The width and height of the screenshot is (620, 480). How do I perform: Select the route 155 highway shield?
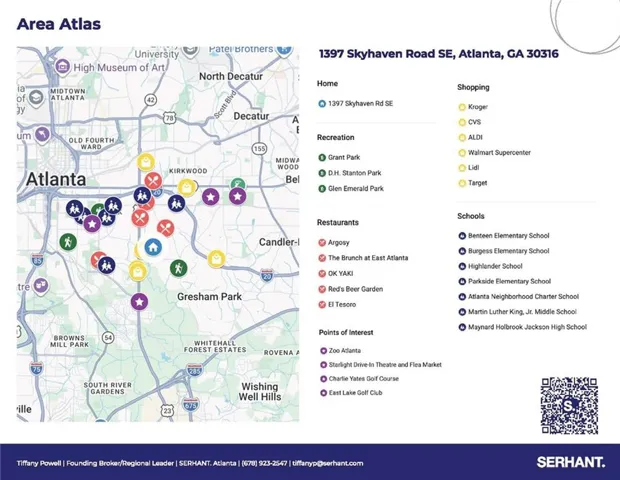coord(259,149)
